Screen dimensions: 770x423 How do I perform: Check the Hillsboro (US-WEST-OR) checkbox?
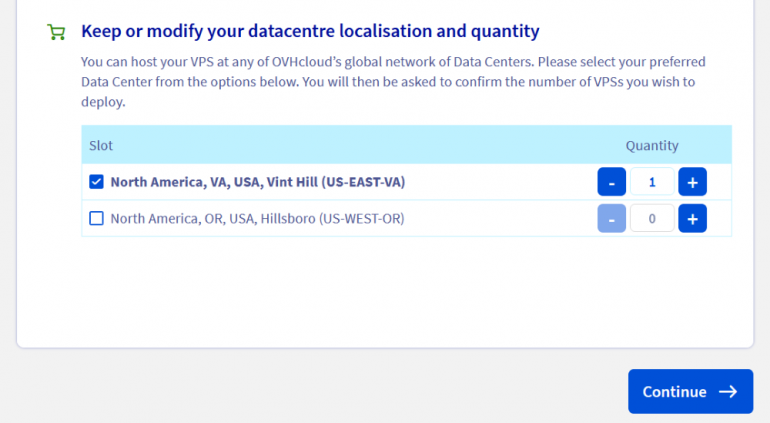97,218
